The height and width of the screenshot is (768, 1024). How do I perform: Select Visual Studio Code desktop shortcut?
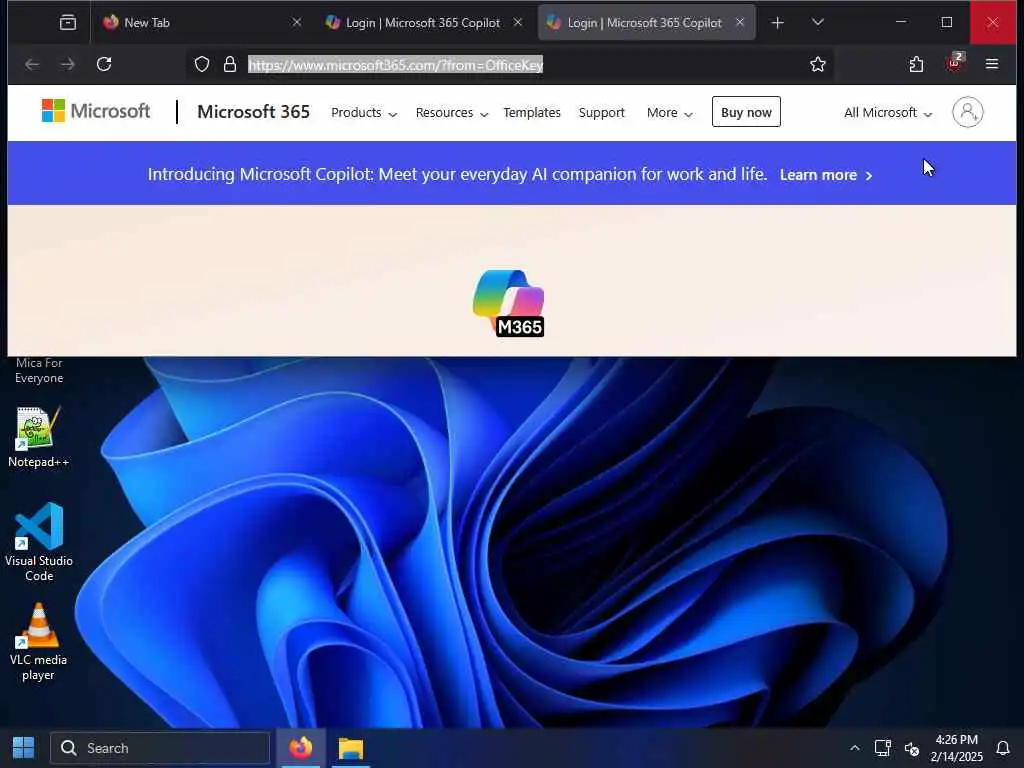pyautogui.click(x=39, y=541)
